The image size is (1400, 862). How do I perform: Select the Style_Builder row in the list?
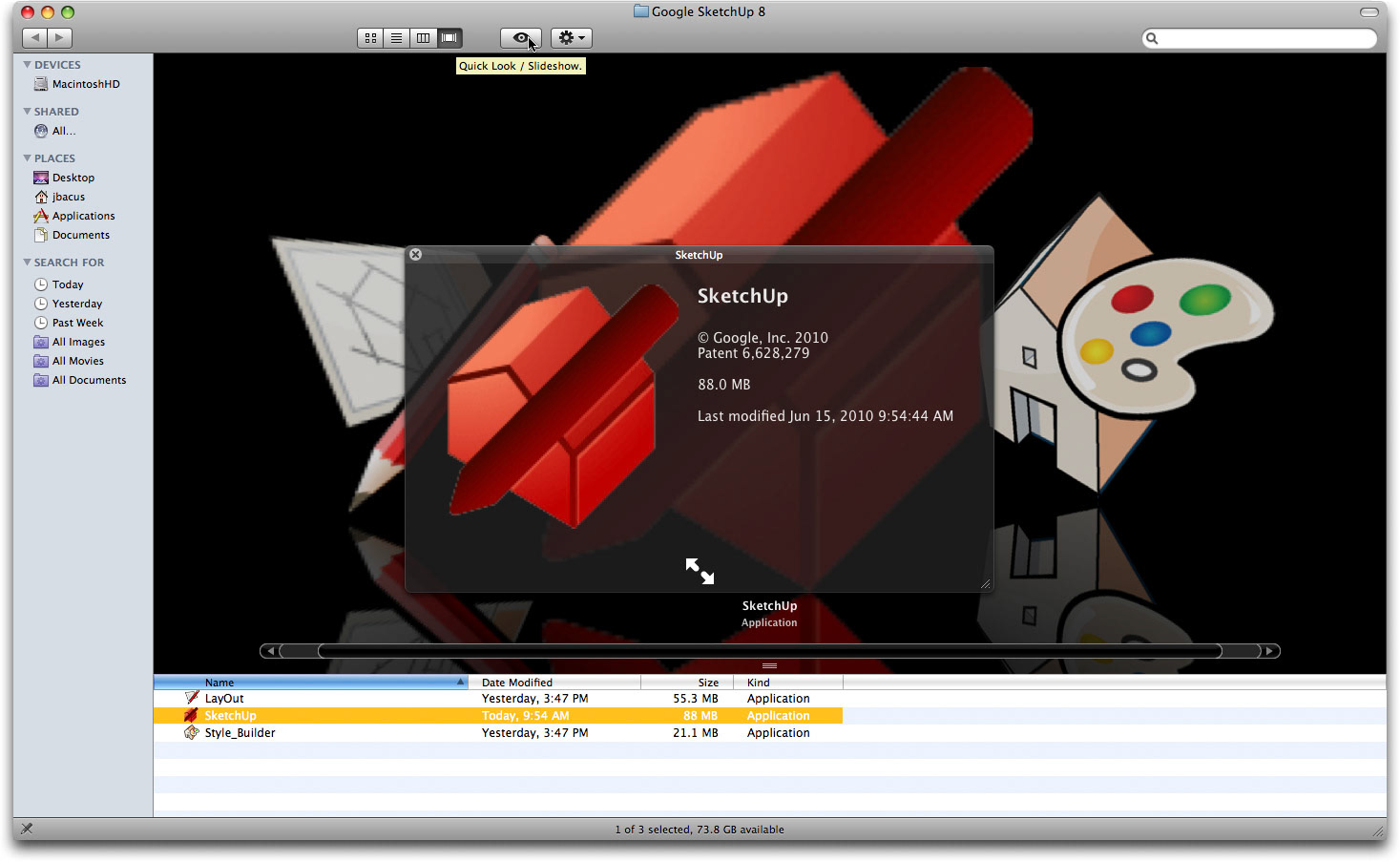point(498,733)
